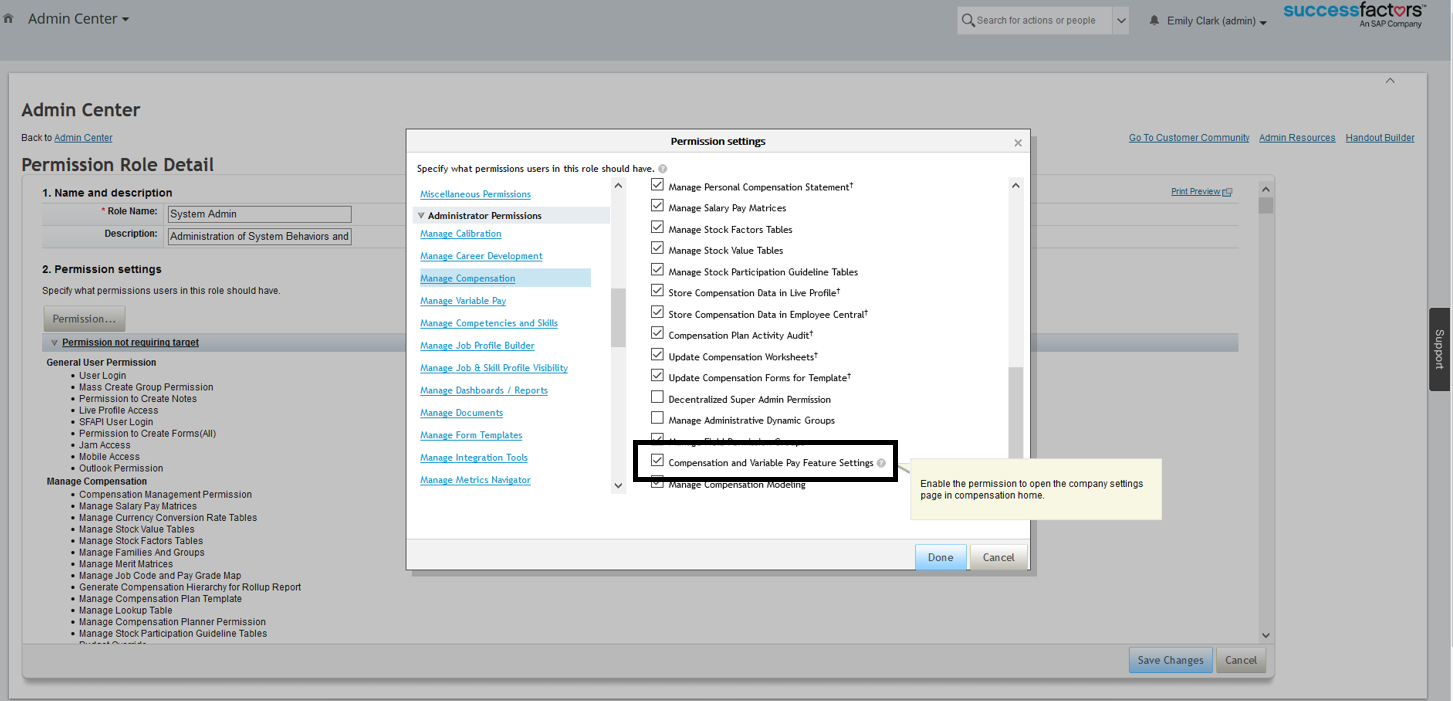Click into the Description field
This screenshot has height=701, width=1453.
coord(260,237)
